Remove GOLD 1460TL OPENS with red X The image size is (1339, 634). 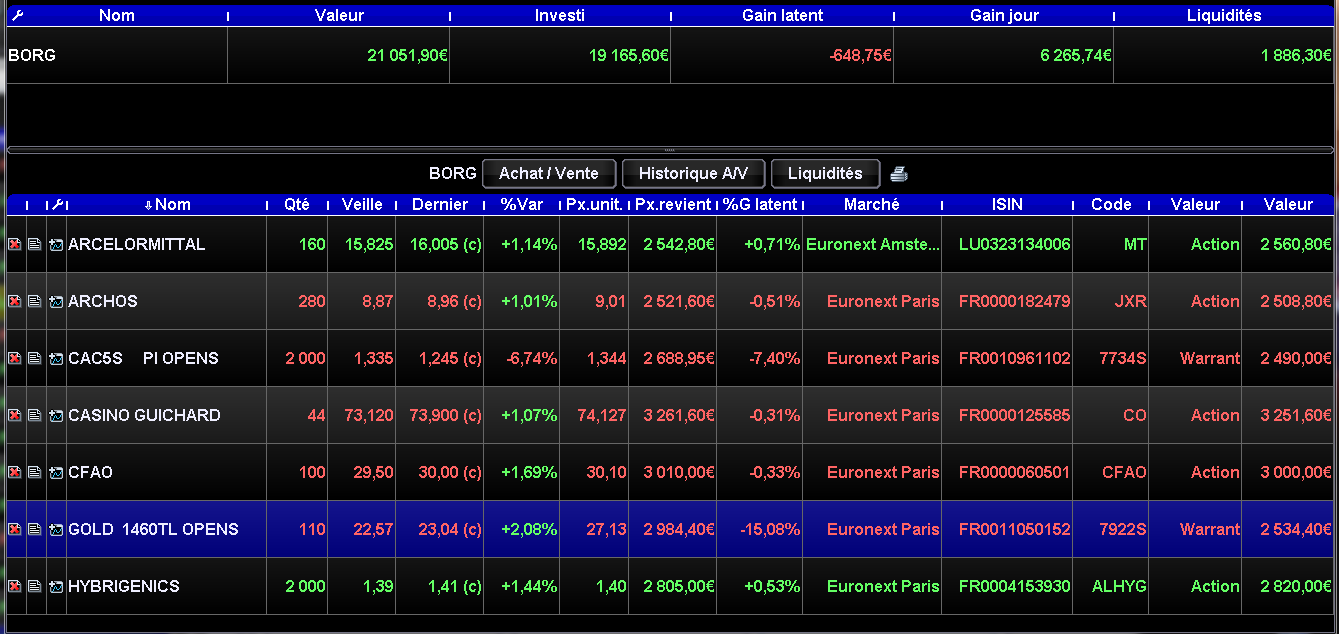15,530
